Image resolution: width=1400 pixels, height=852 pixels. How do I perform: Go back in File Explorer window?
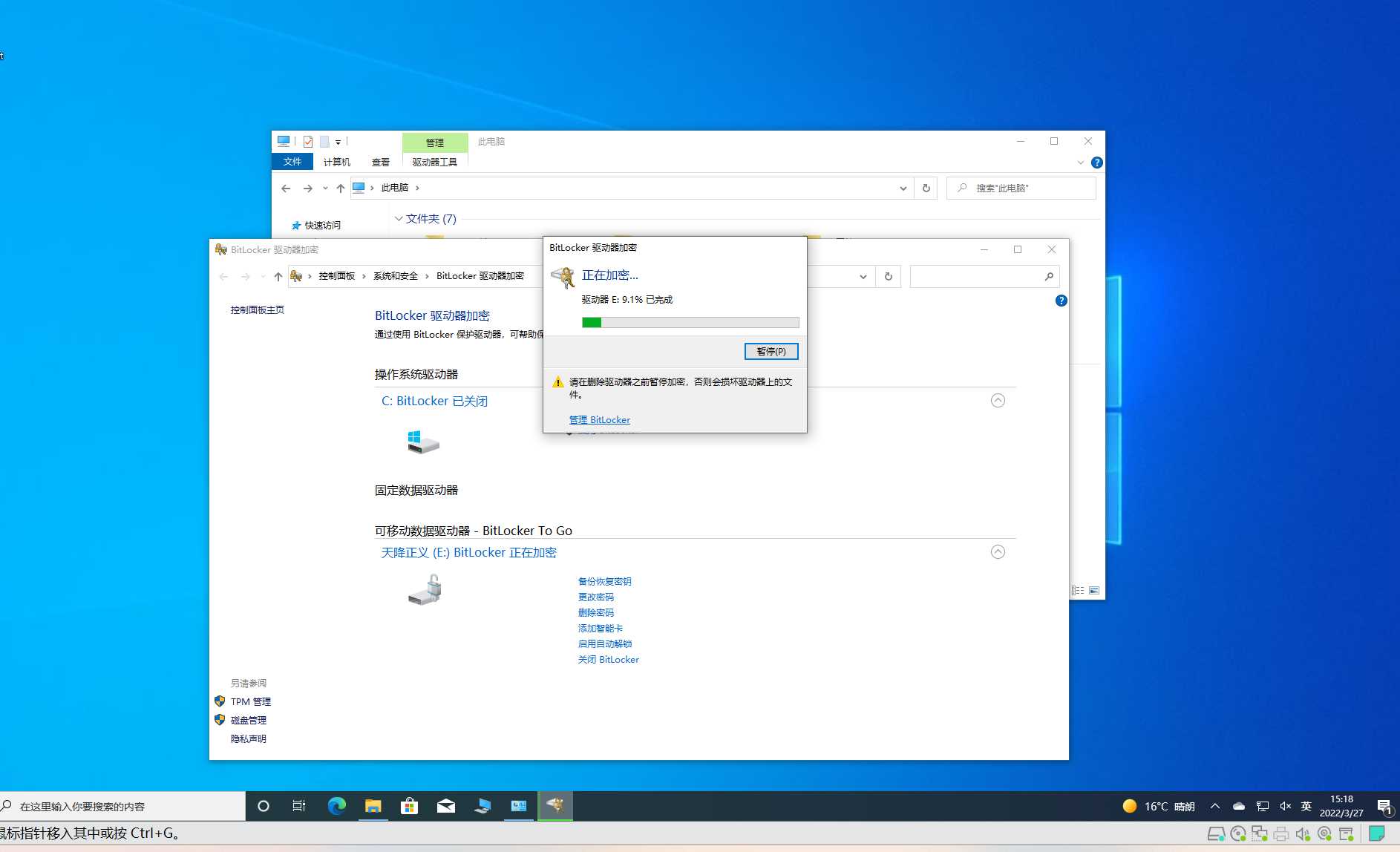pos(286,189)
